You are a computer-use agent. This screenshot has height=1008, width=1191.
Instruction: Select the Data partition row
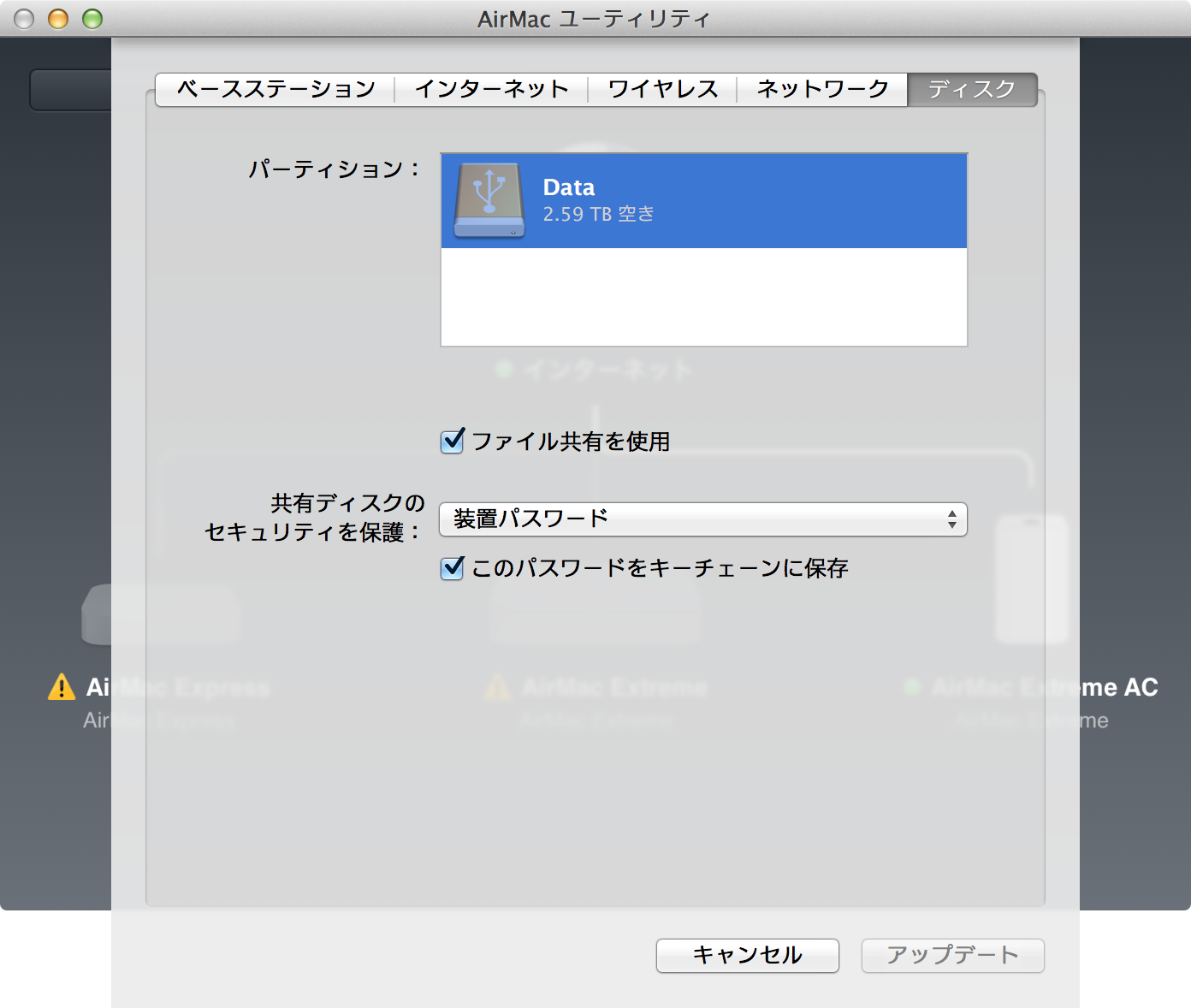pos(704,201)
